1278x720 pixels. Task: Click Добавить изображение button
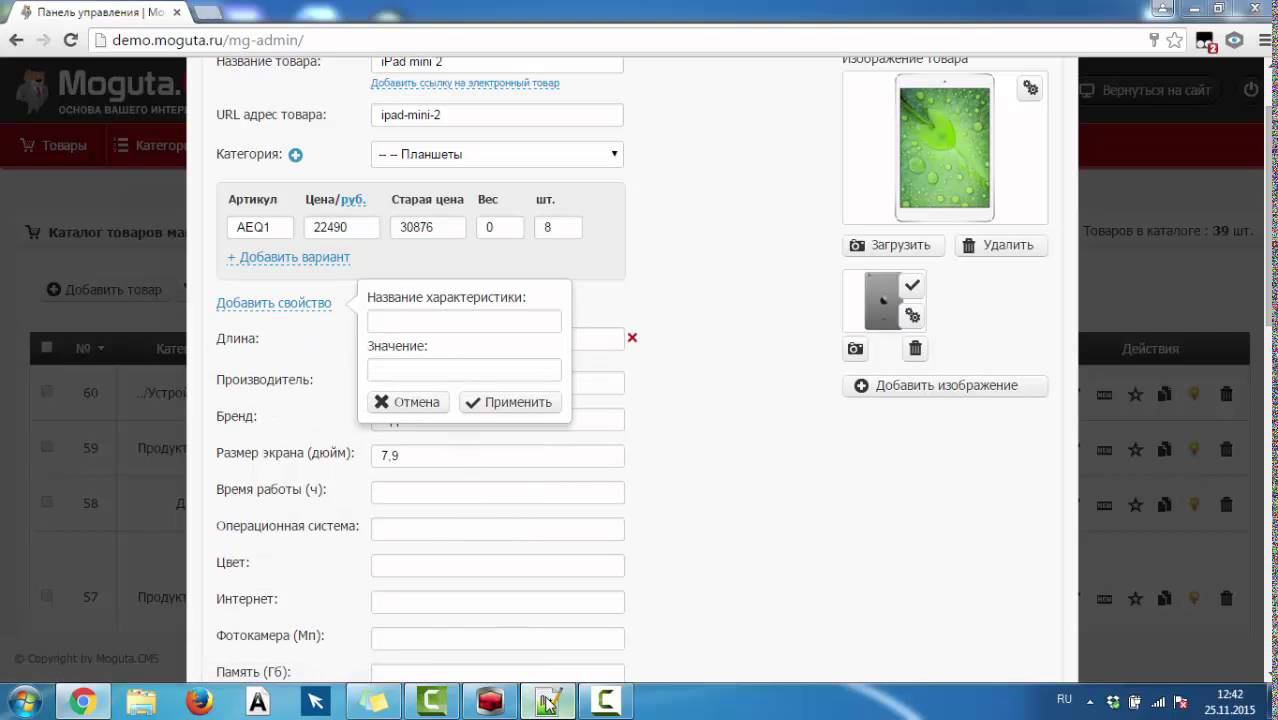pyautogui.click(x=945, y=385)
